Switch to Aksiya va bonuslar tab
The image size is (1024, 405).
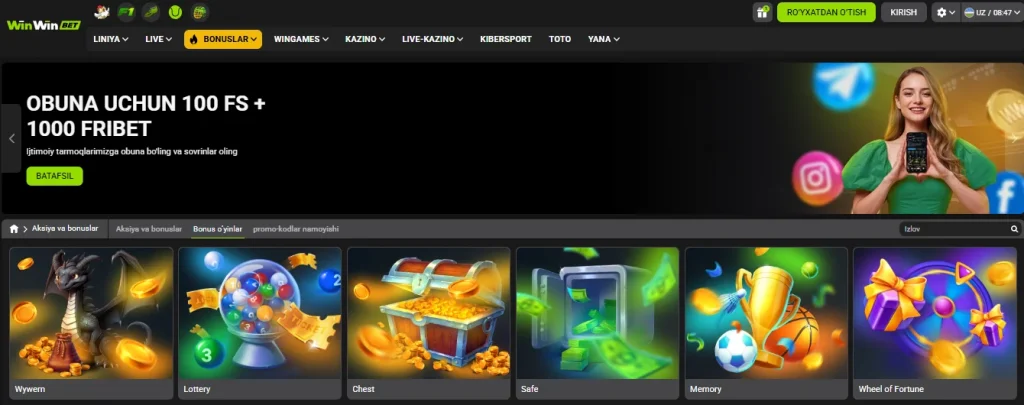click(148, 229)
